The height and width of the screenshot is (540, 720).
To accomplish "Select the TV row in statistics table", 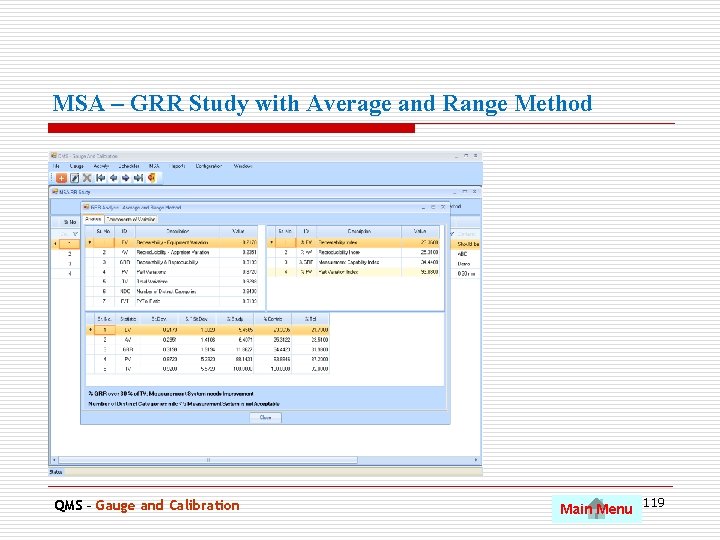I will (208, 369).
